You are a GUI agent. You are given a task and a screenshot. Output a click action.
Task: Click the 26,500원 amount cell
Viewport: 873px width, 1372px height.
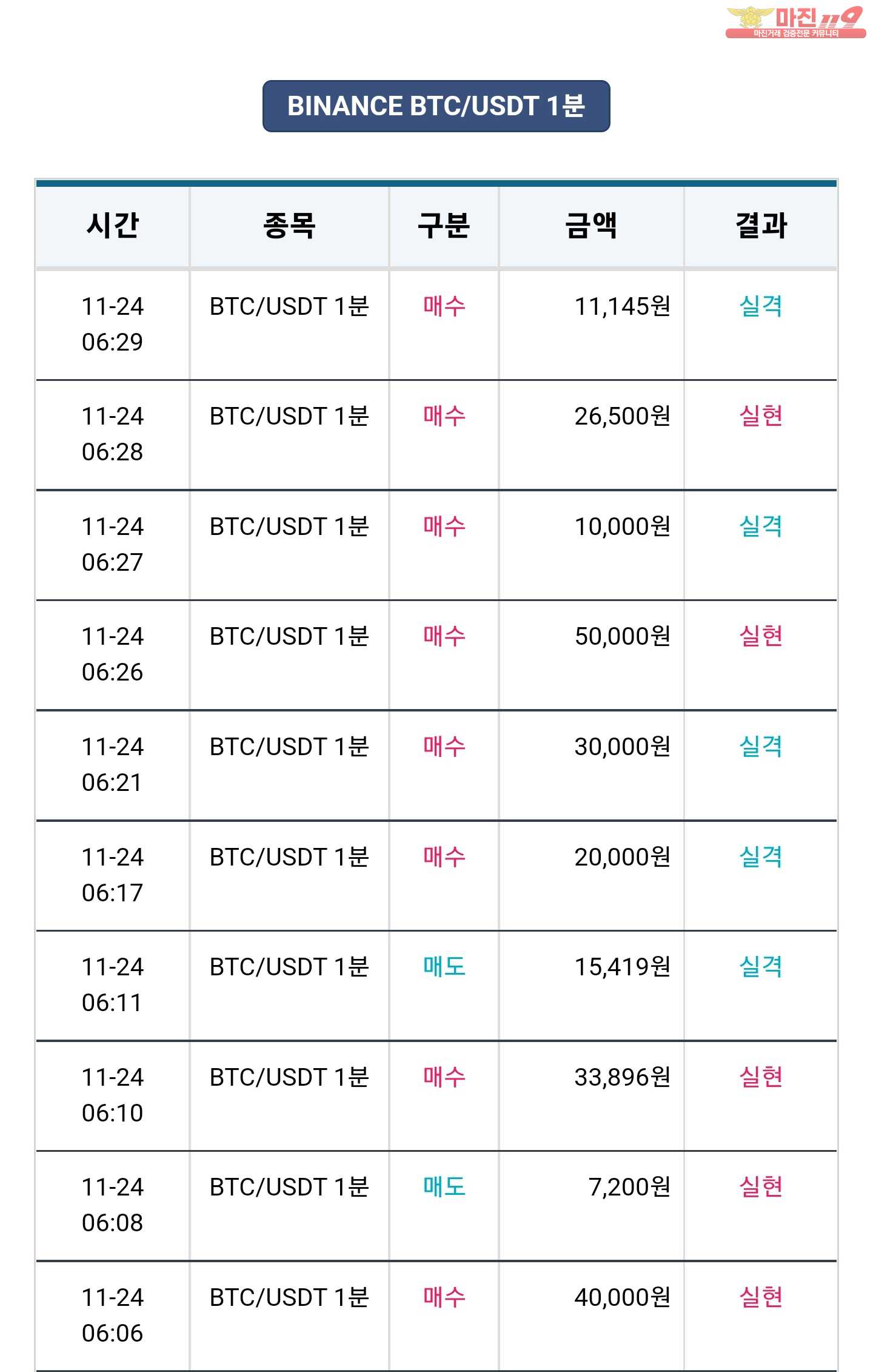(622, 416)
